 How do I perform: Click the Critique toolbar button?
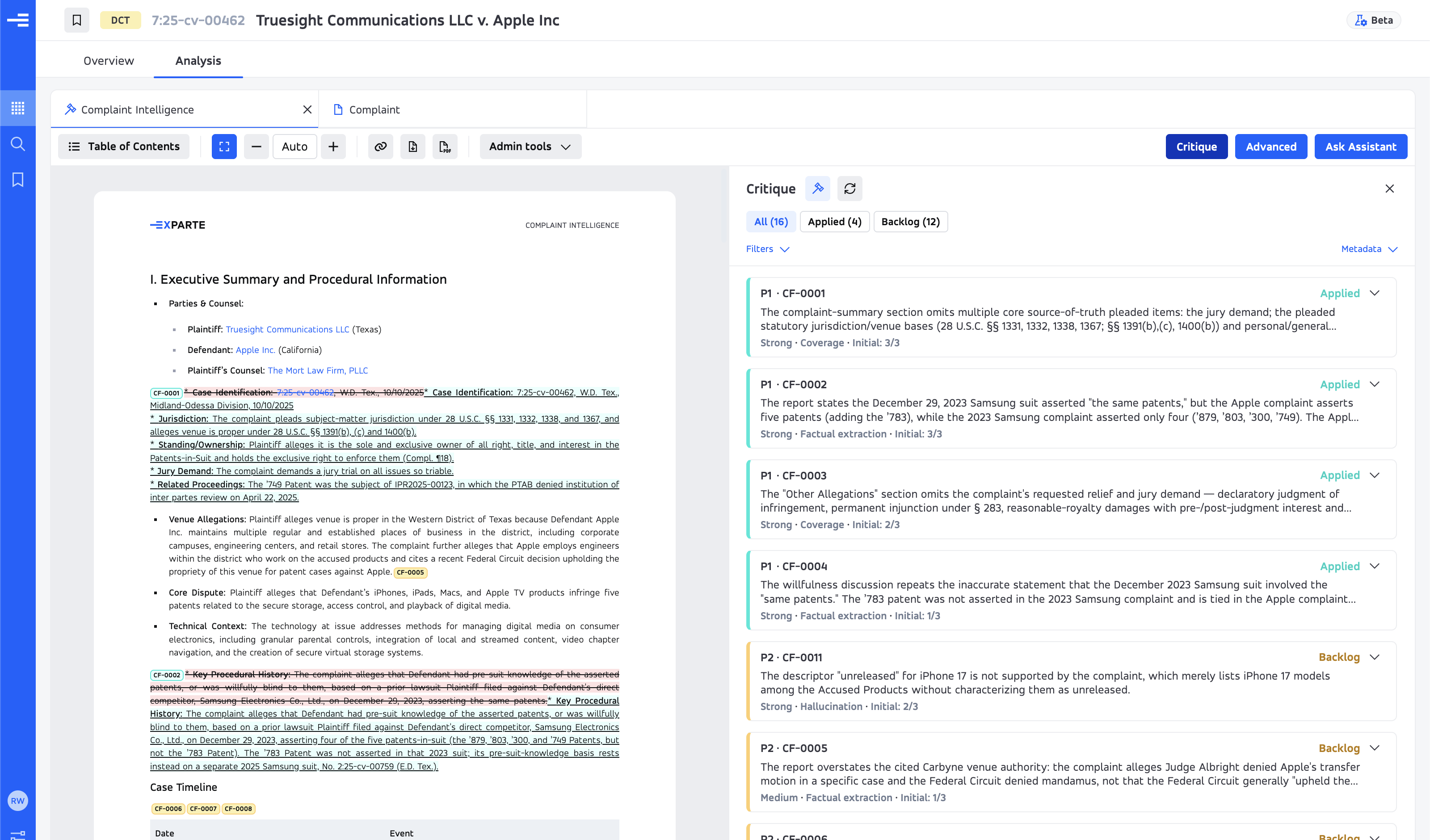coord(1196,147)
